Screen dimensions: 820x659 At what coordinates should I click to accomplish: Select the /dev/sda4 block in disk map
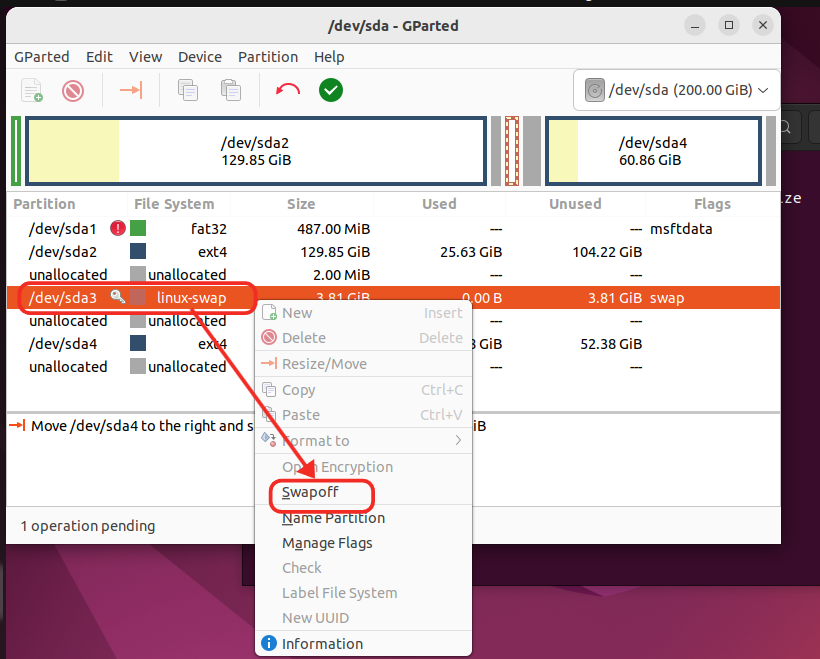pos(653,151)
